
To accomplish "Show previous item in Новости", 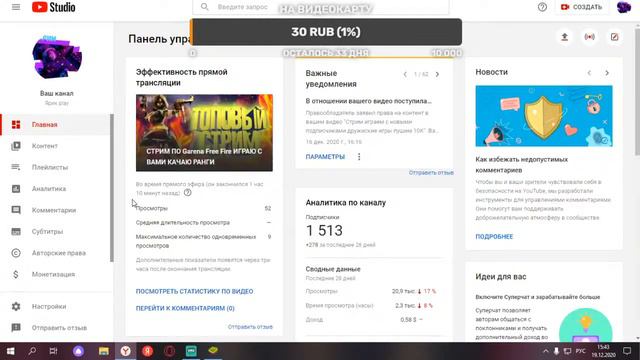I will pos(589,73).
